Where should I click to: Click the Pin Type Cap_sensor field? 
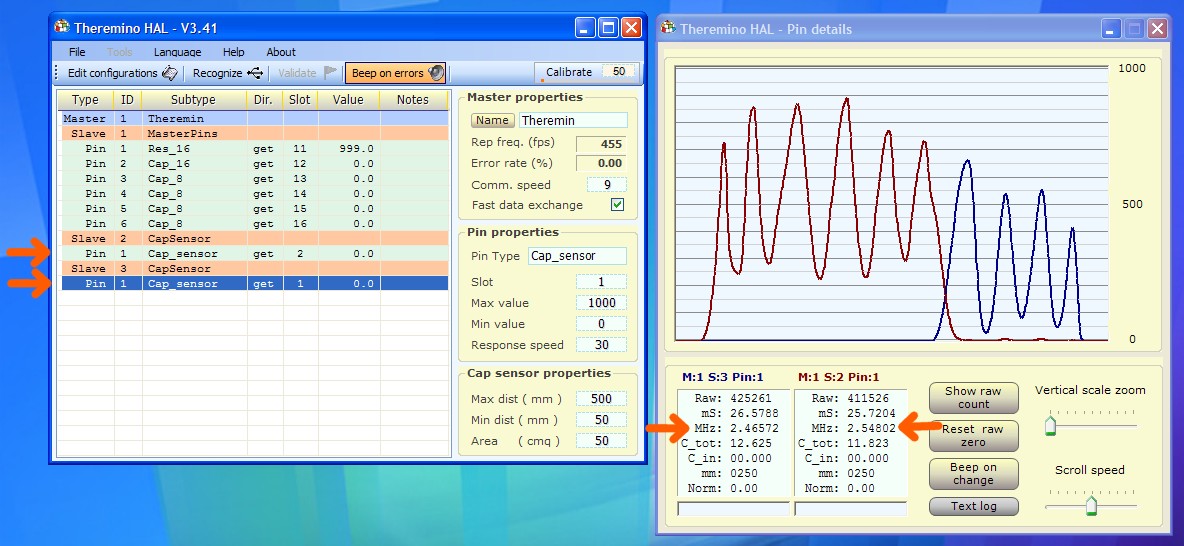point(577,256)
